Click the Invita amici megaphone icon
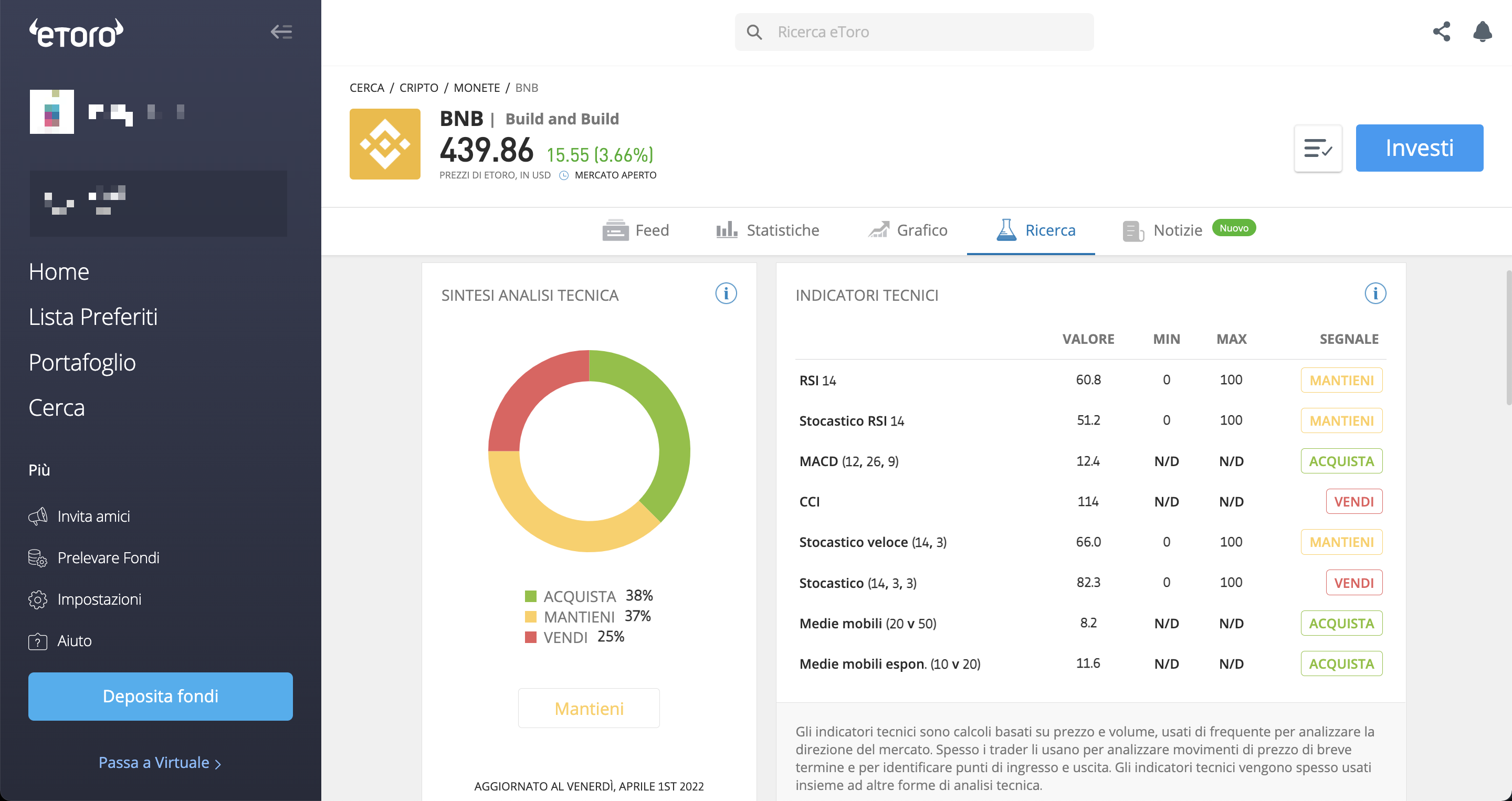This screenshot has width=1512, height=801. [38, 516]
